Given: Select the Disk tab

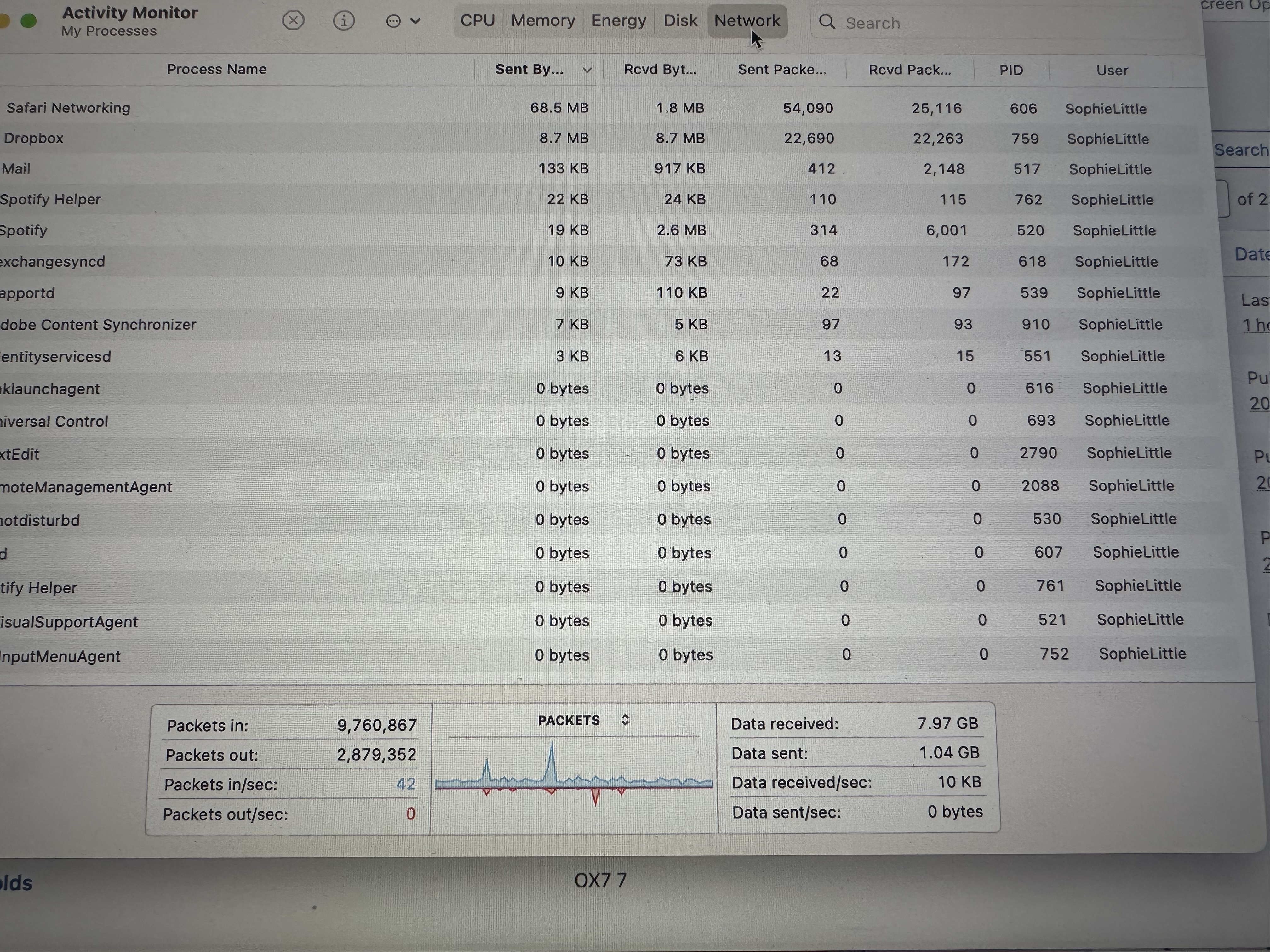Looking at the screenshot, I should coord(680,21).
